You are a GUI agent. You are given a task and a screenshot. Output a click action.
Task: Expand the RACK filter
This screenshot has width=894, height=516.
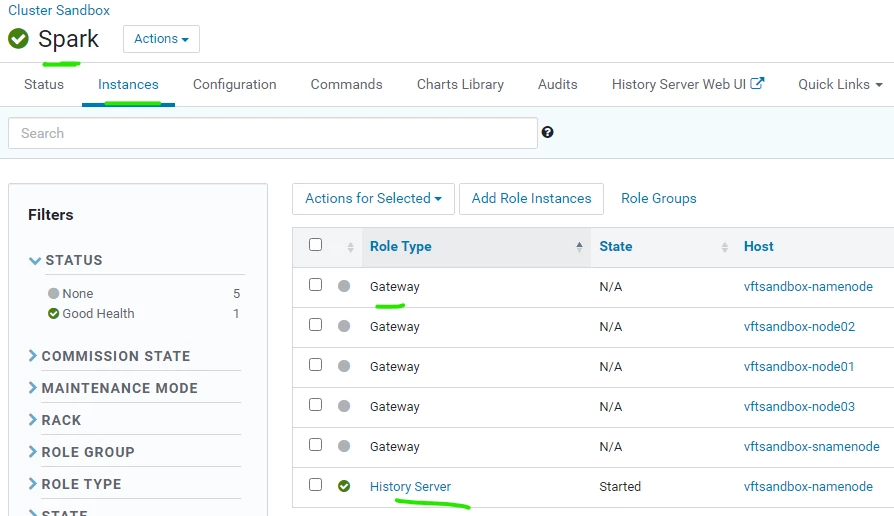tap(55, 420)
